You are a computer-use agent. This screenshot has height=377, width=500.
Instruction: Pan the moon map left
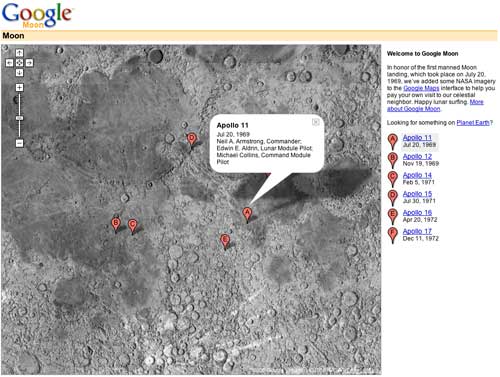pos(10,63)
